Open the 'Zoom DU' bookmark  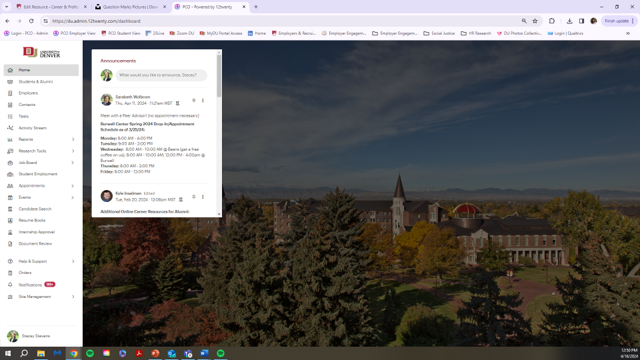click(182, 33)
